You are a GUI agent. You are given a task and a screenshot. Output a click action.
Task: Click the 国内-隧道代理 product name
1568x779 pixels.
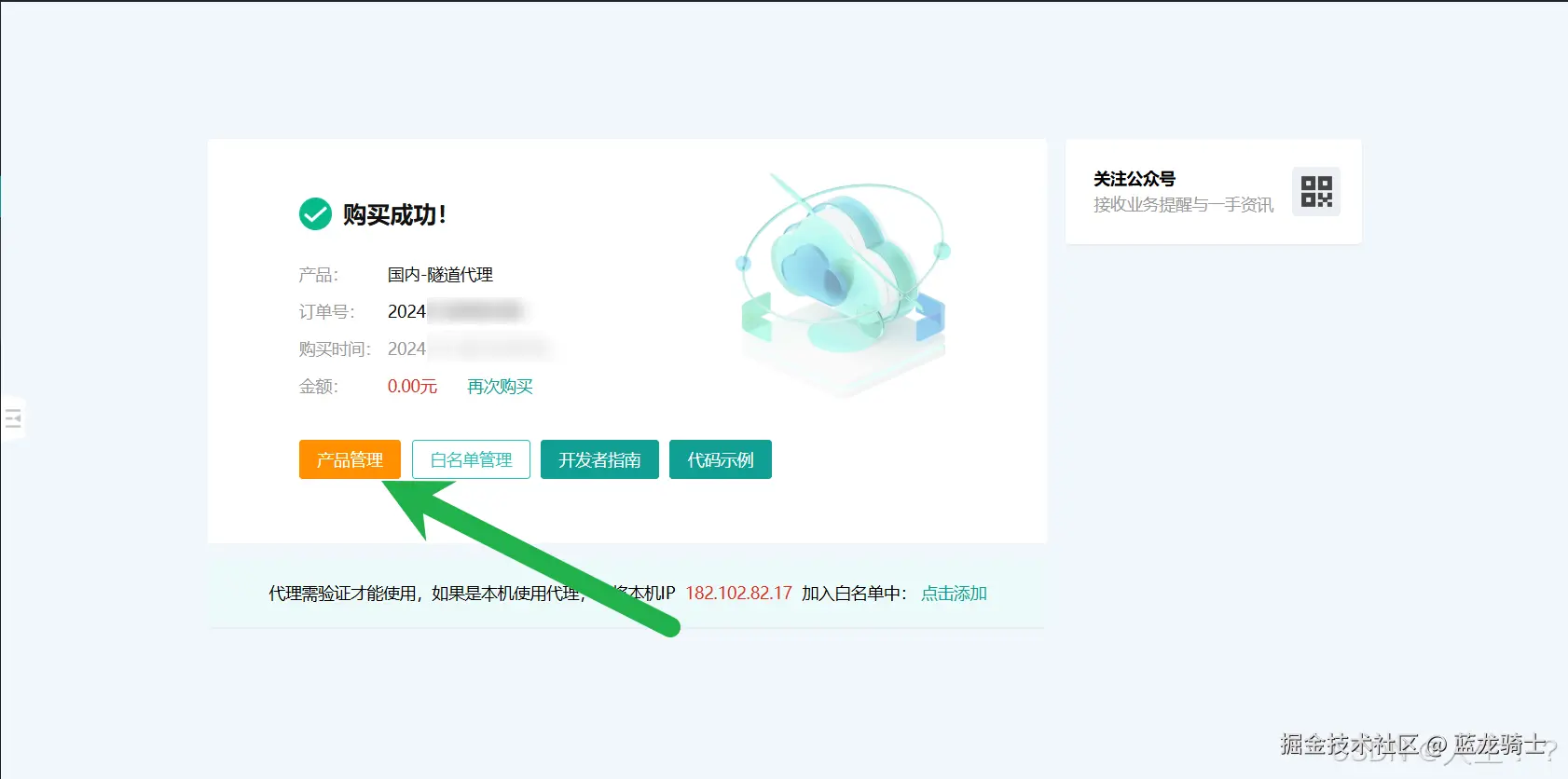[440, 275]
